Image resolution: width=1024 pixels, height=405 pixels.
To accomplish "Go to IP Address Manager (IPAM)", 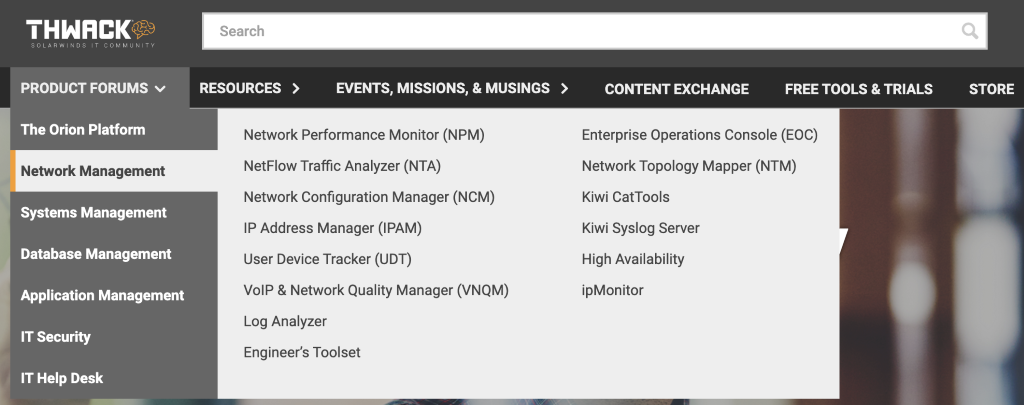I will point(332,228).
